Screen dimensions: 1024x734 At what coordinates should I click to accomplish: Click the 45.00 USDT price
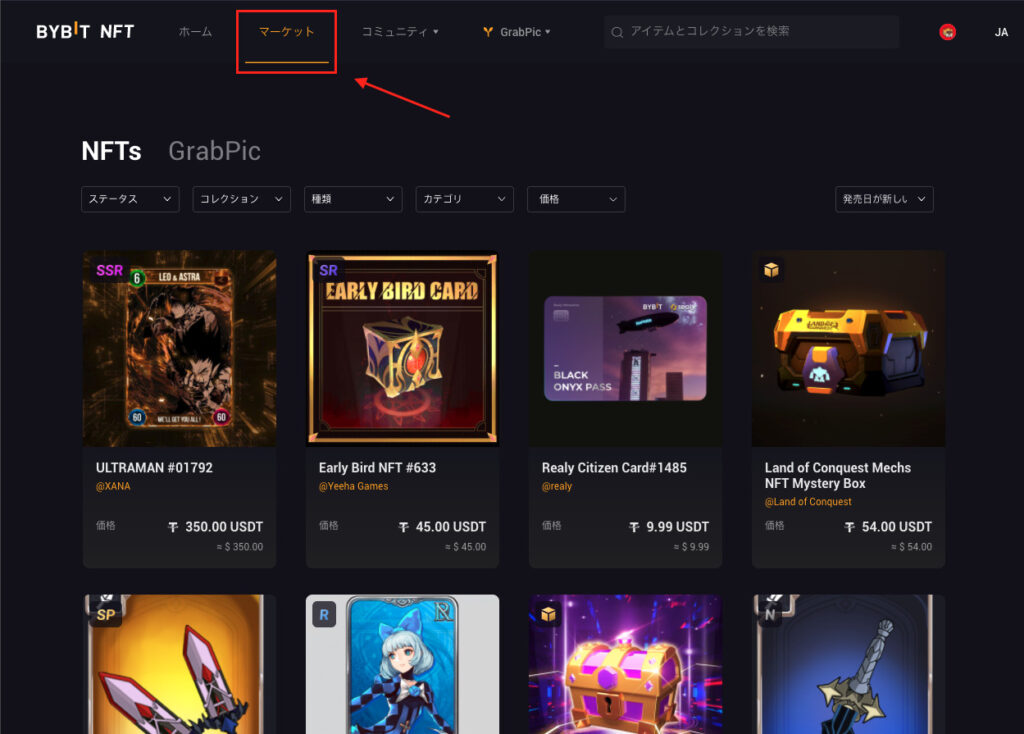(x=451, y=527)
